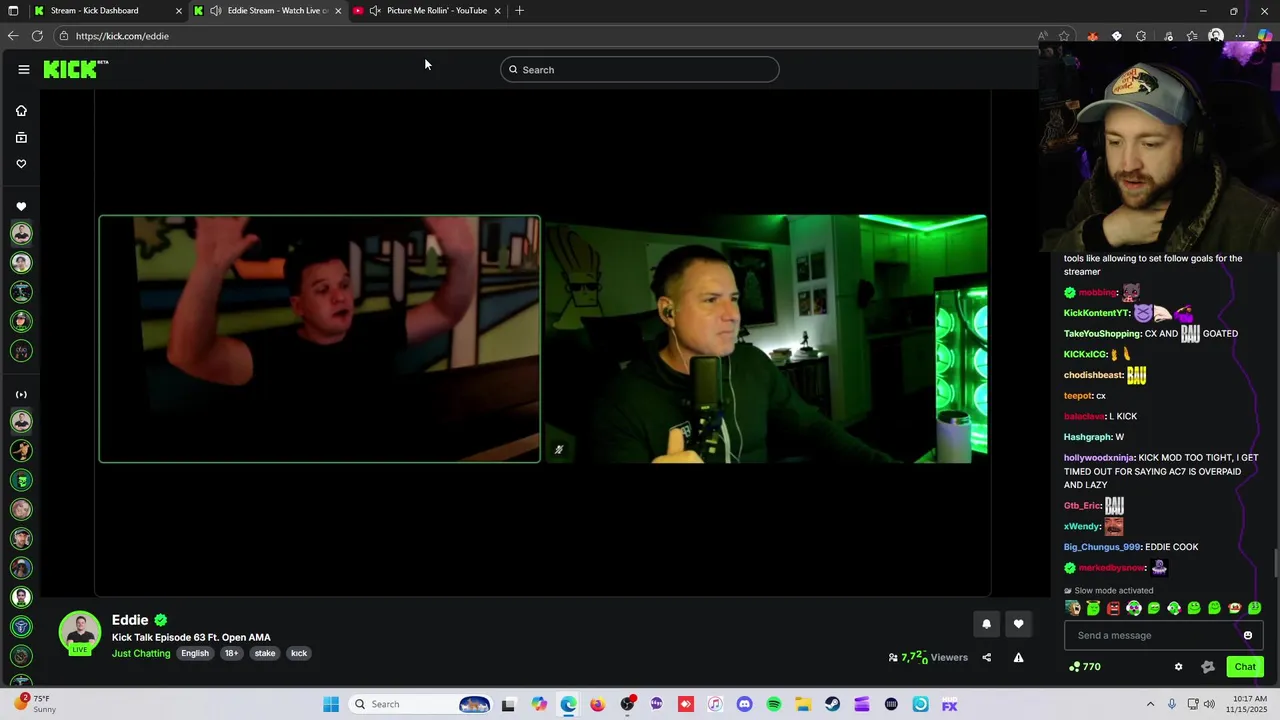Open the weather widget showing 75°F Sunny

34,704
